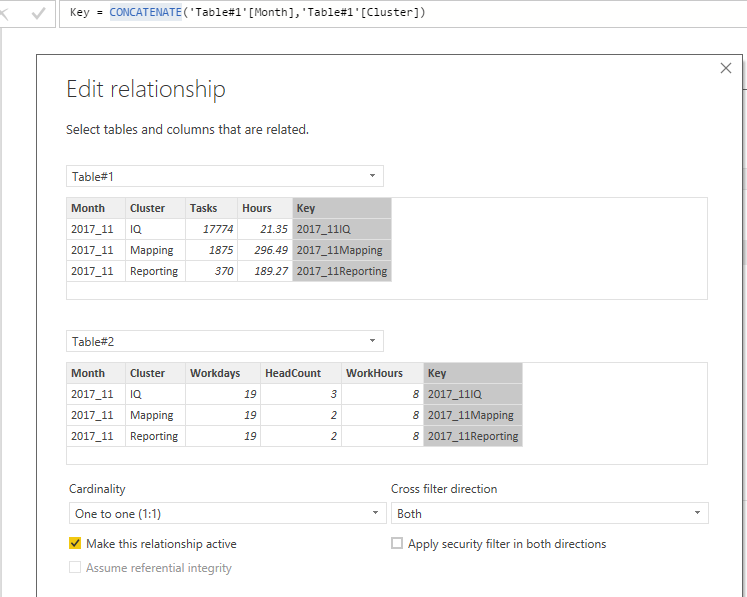Expand the Cross filter direction dropdown
Image resolution: width=747 pixels, height=597 pixels.
click(x=550, y=513)
